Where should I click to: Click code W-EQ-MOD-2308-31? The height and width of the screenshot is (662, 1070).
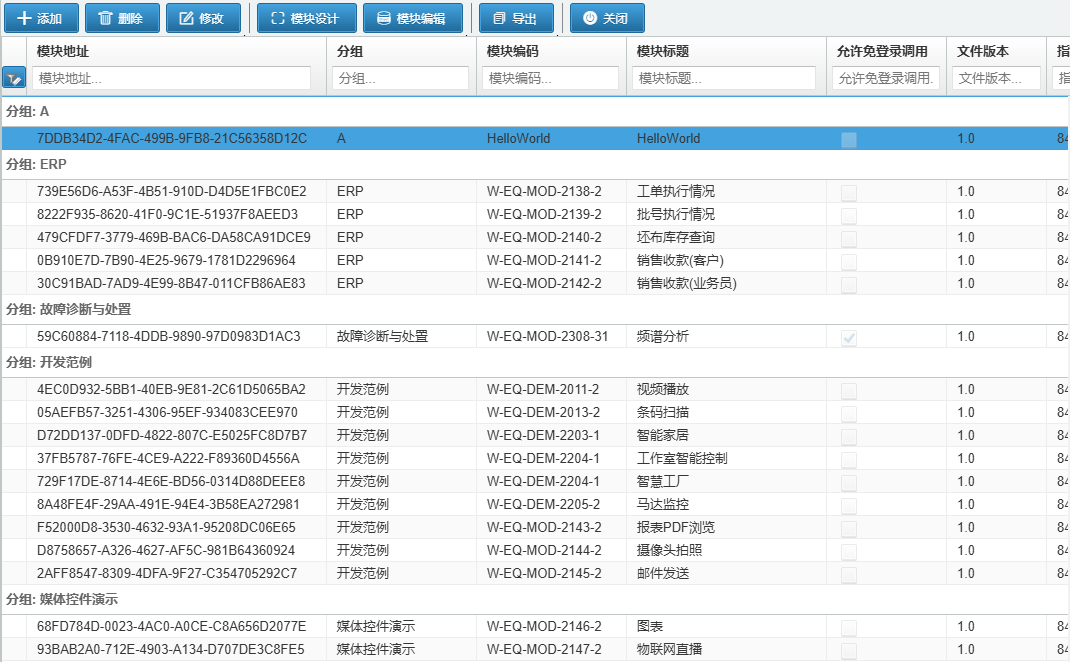point(547,336)
